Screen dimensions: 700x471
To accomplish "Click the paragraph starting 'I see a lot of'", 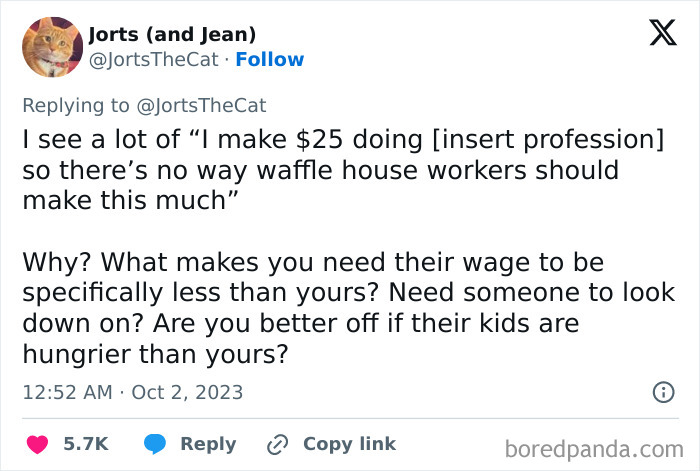I will [343, 170].
